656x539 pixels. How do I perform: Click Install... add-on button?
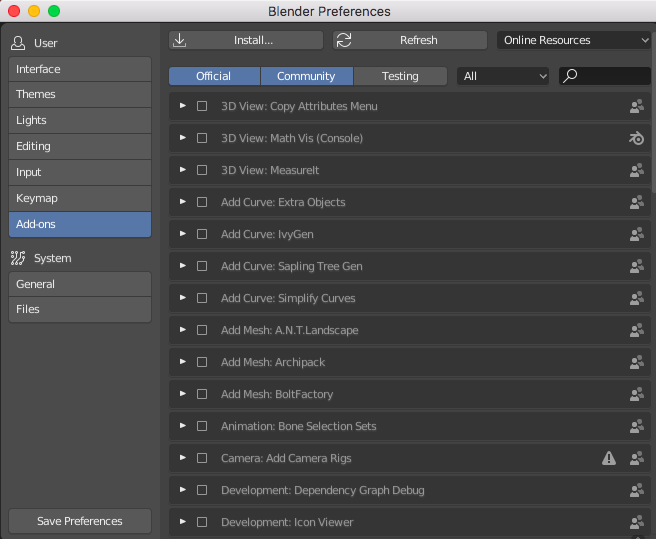click(x=246, y=40)
